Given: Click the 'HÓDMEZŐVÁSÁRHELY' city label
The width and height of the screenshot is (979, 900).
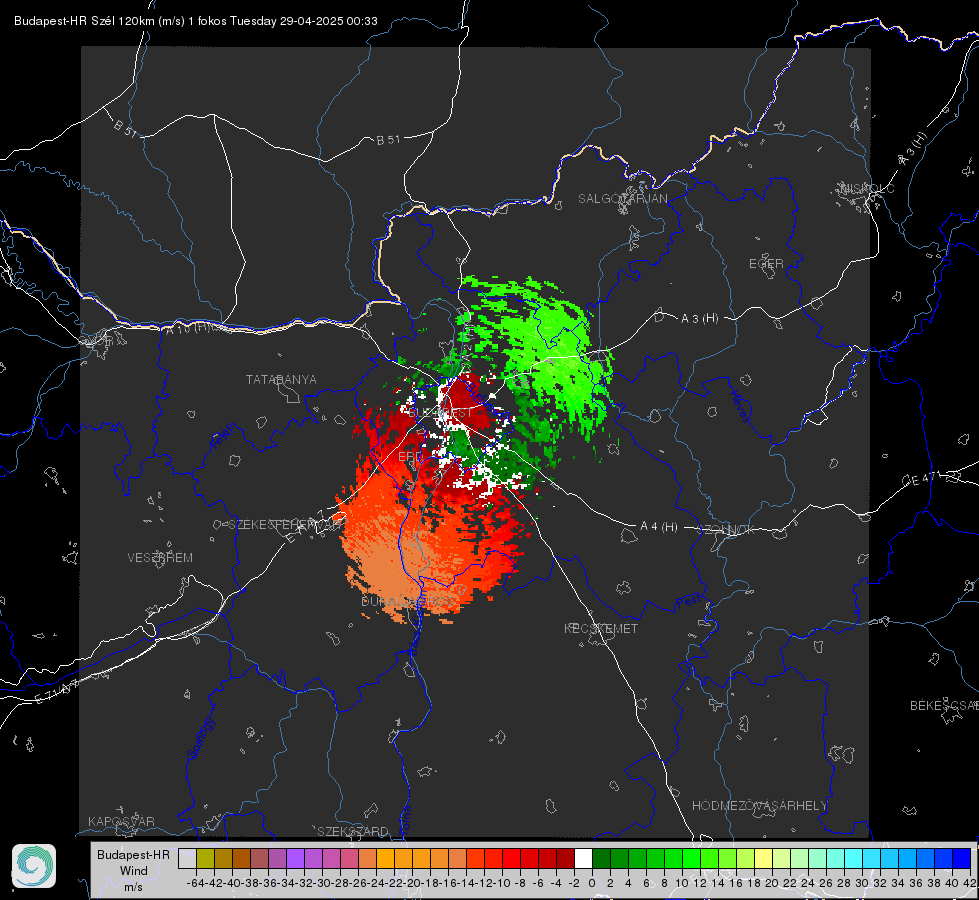Looking at the screenshot, I should (x=759, y=806).
